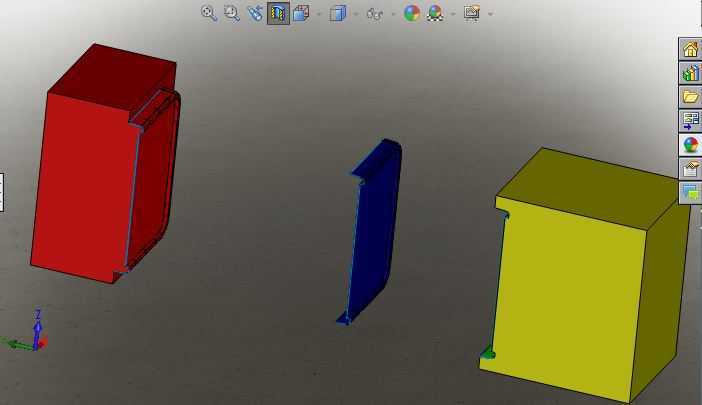This screenshot has width=702, height=405.
Task: Expand the View Orientation dropdown arrow
Action: 319,14
